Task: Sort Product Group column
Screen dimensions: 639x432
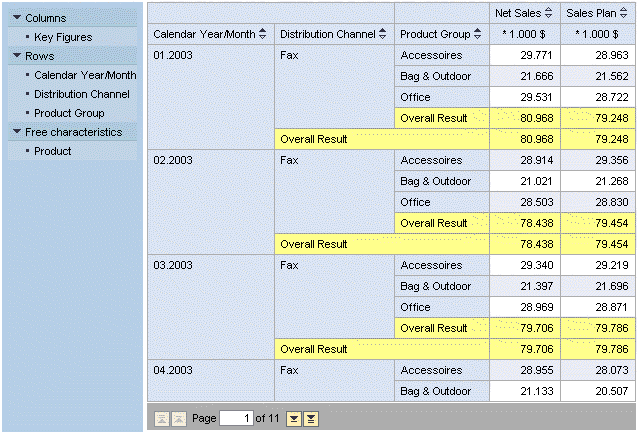Action: tap(478, 34)
